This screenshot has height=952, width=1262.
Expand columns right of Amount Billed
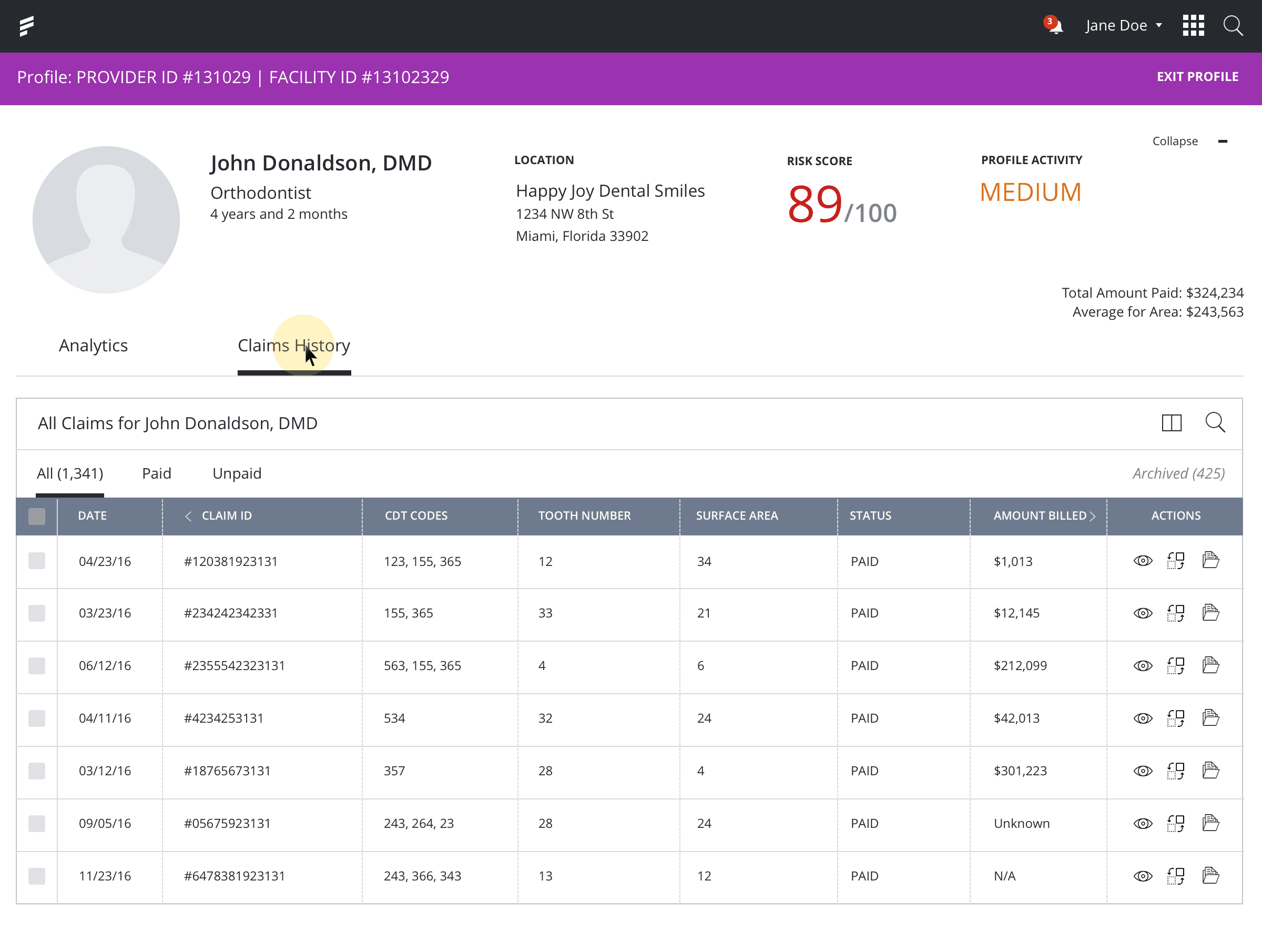point(1092,516)
